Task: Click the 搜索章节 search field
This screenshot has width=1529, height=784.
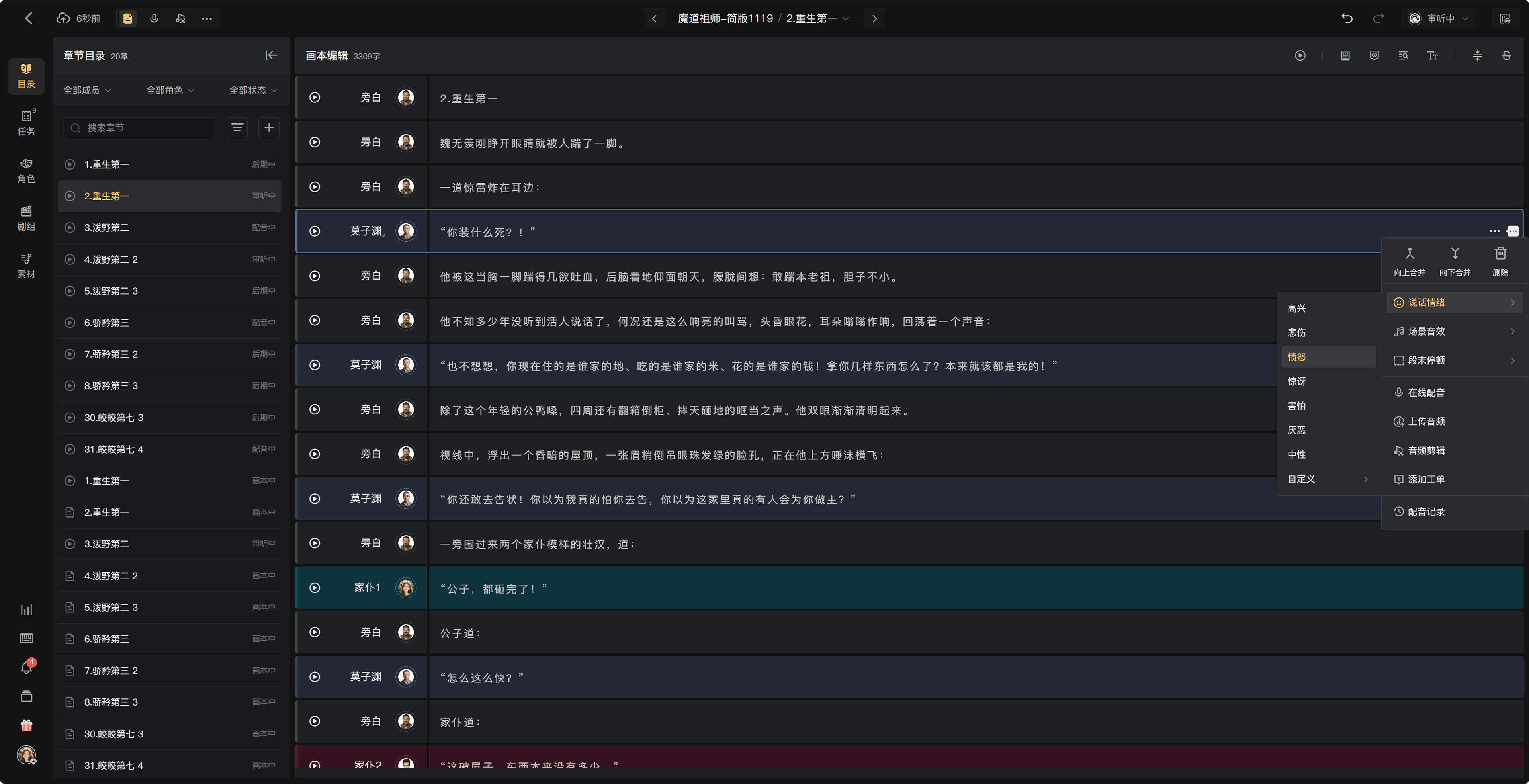Action: (x=139, y=127)
